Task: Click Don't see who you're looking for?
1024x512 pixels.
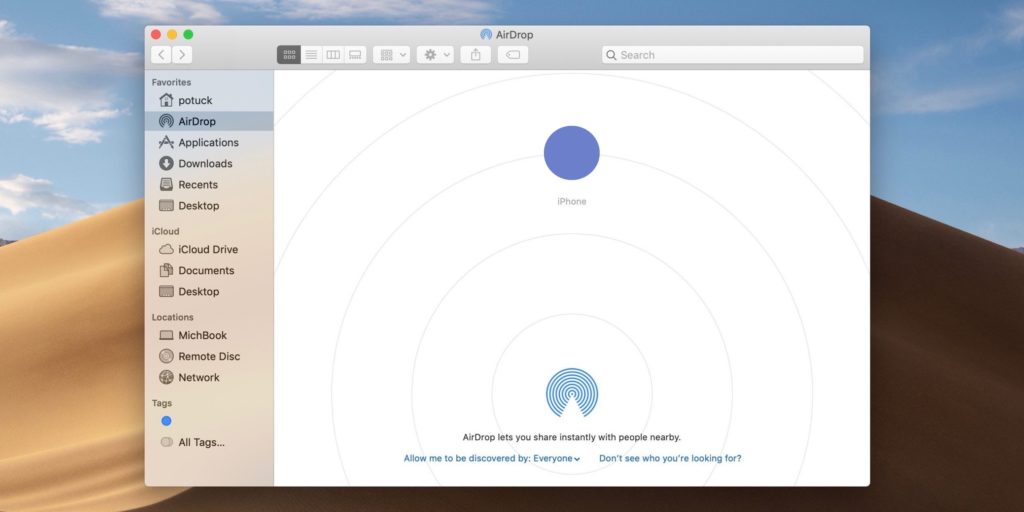Action: click(670, 458)
